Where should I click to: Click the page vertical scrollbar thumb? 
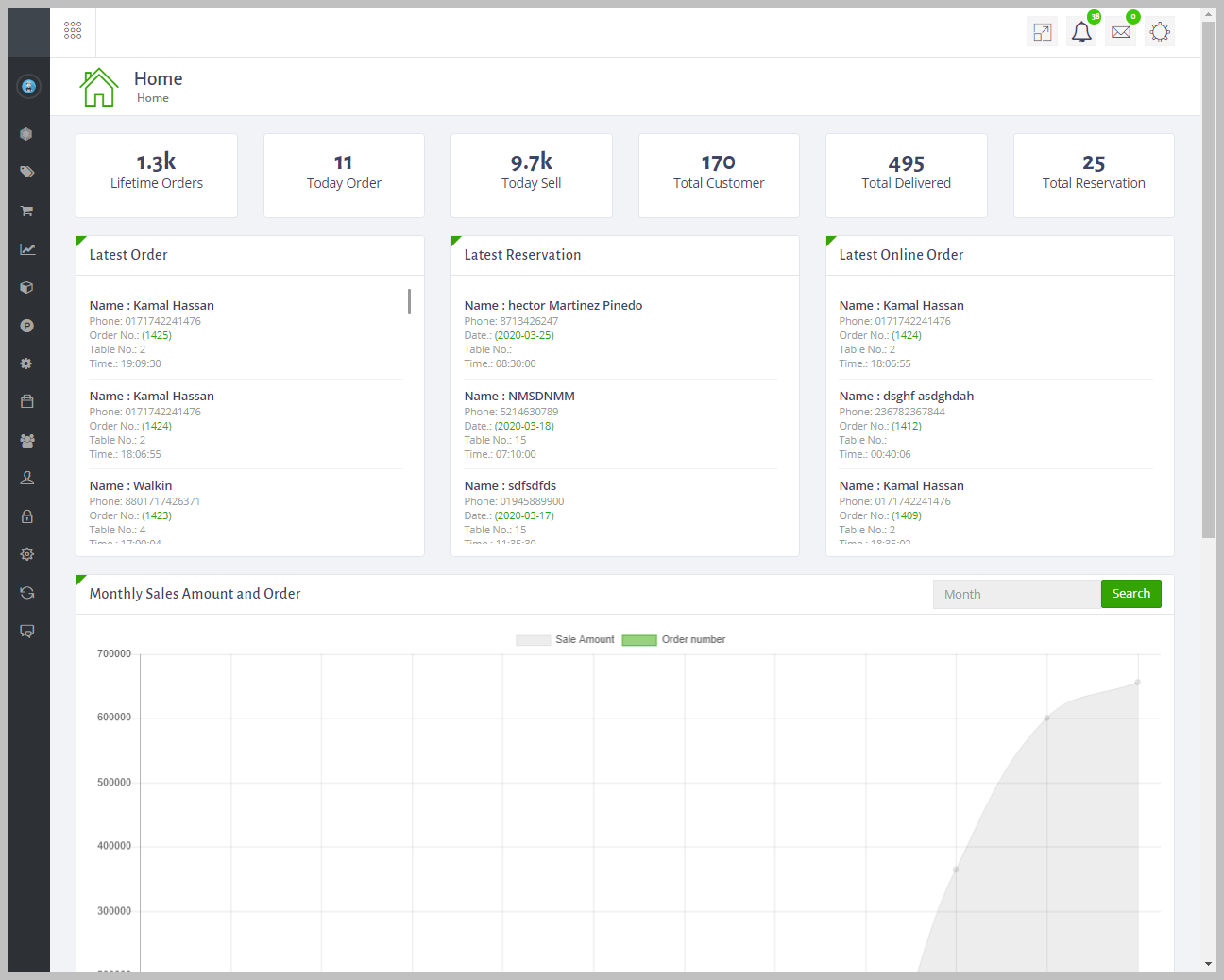[x=1208, y=279]
